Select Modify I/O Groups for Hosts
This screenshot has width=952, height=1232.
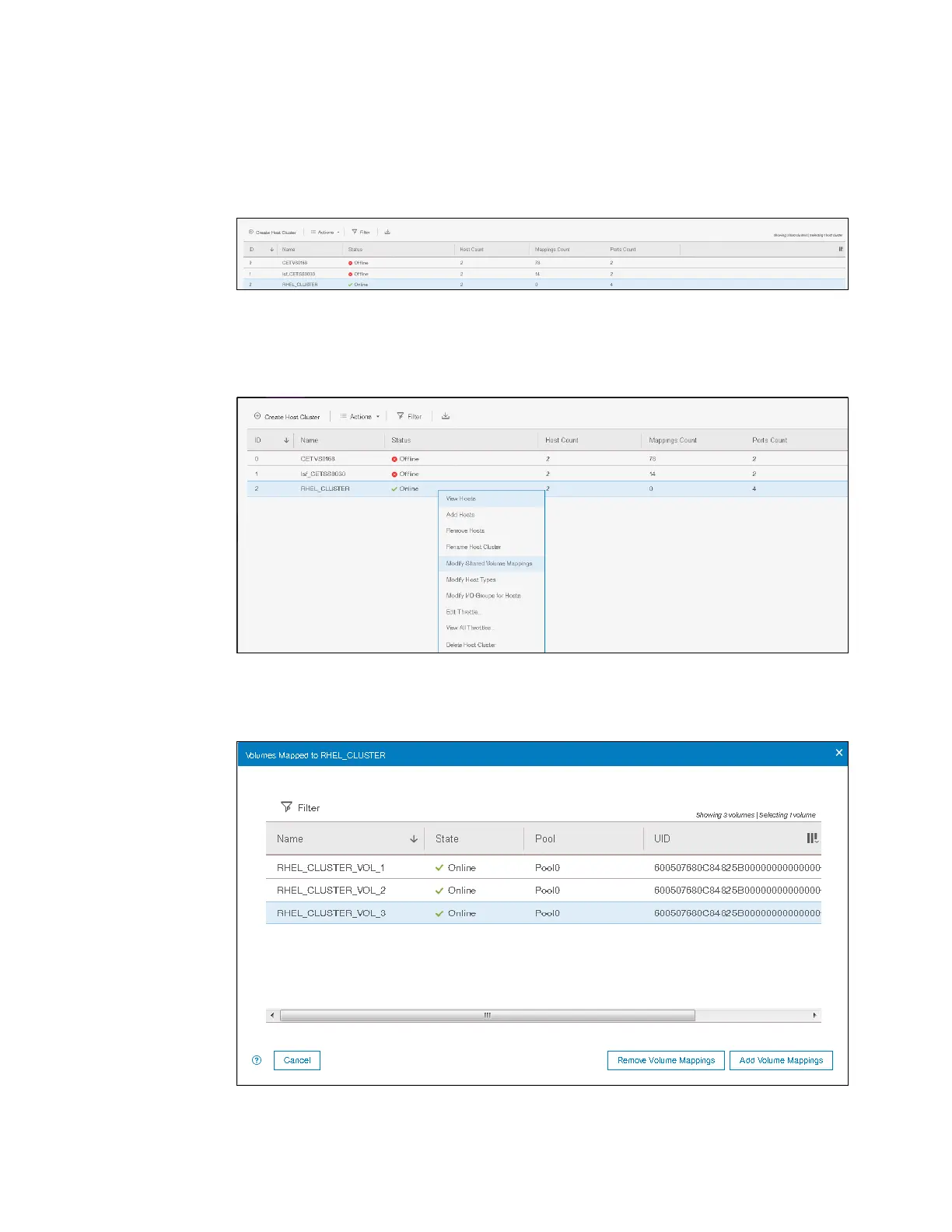(492, 596)
